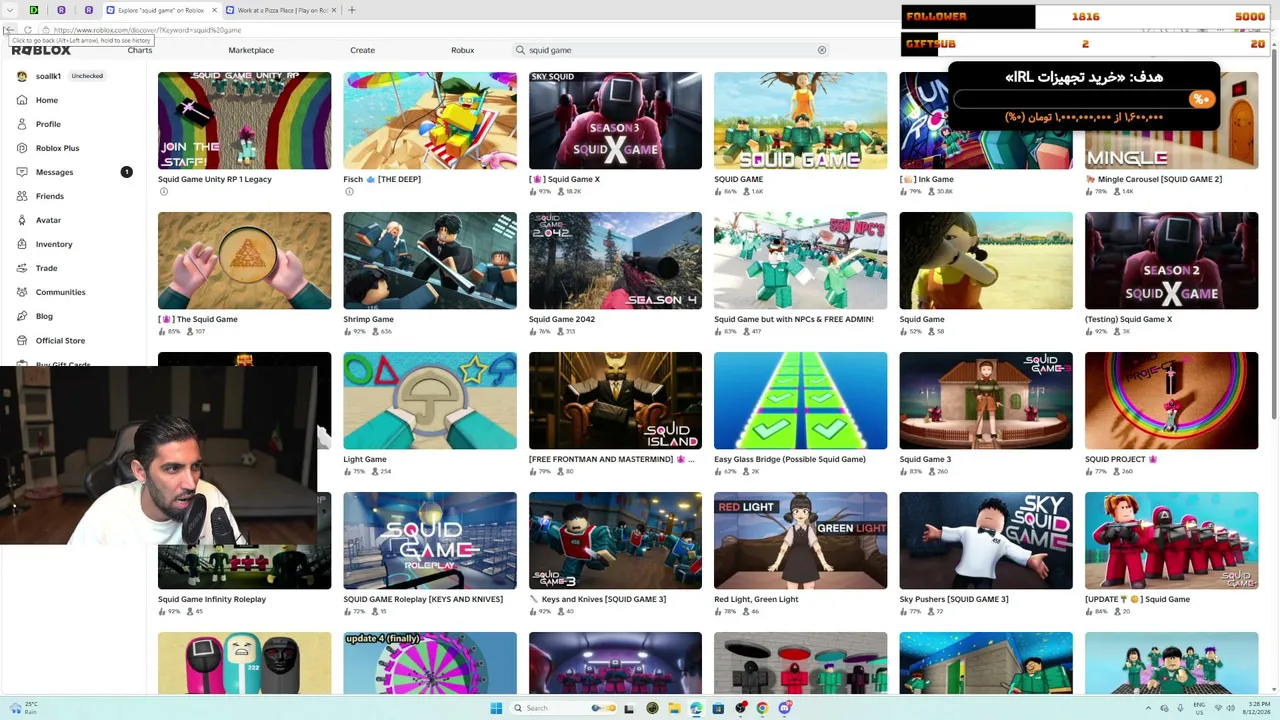This screenshot has width=1280, height=720.
Task: Click the search magnifier icon in Roblox
Action: pos(520,50)
